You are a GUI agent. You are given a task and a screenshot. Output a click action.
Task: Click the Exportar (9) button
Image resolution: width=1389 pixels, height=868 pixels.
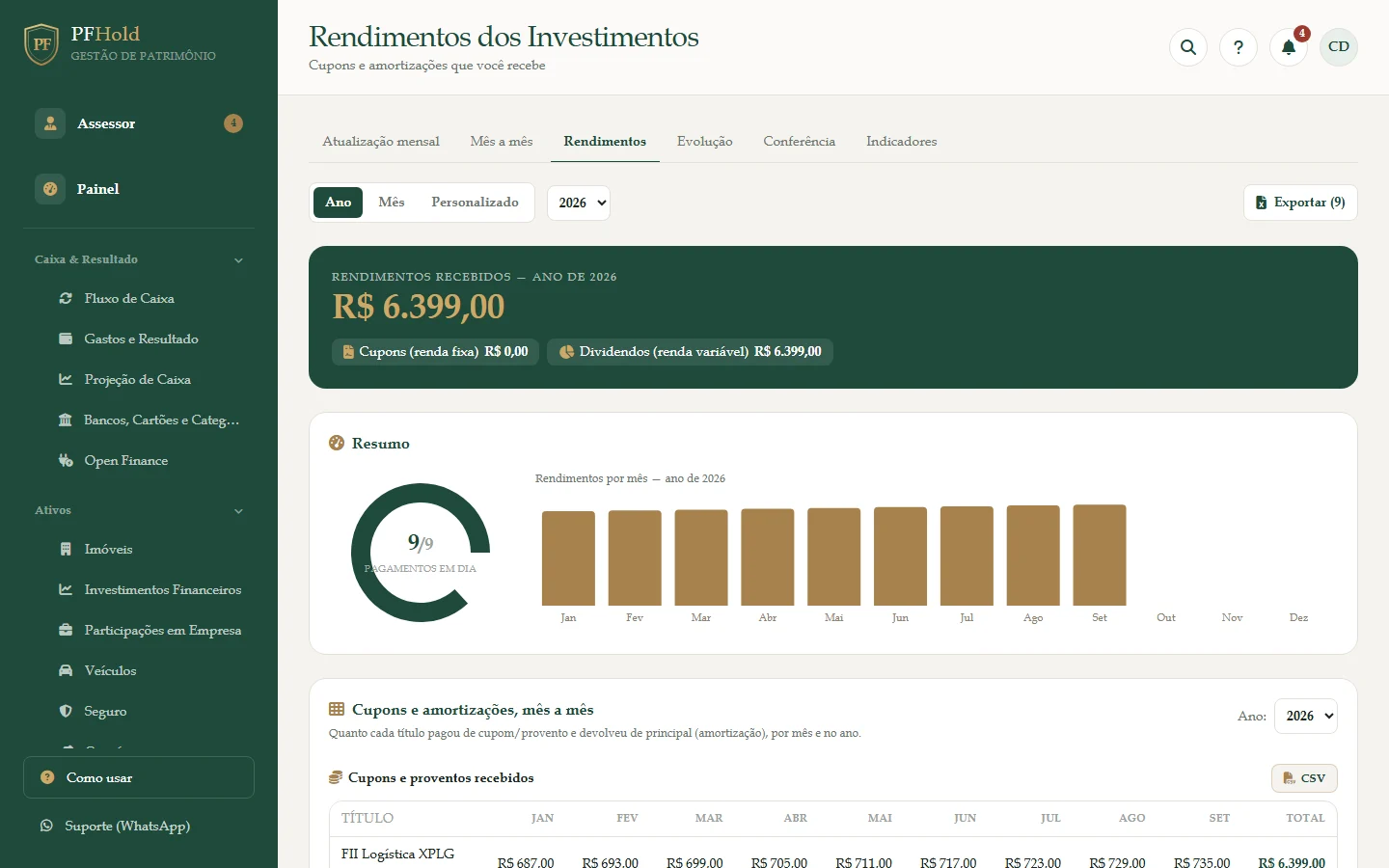(1300, 203)
